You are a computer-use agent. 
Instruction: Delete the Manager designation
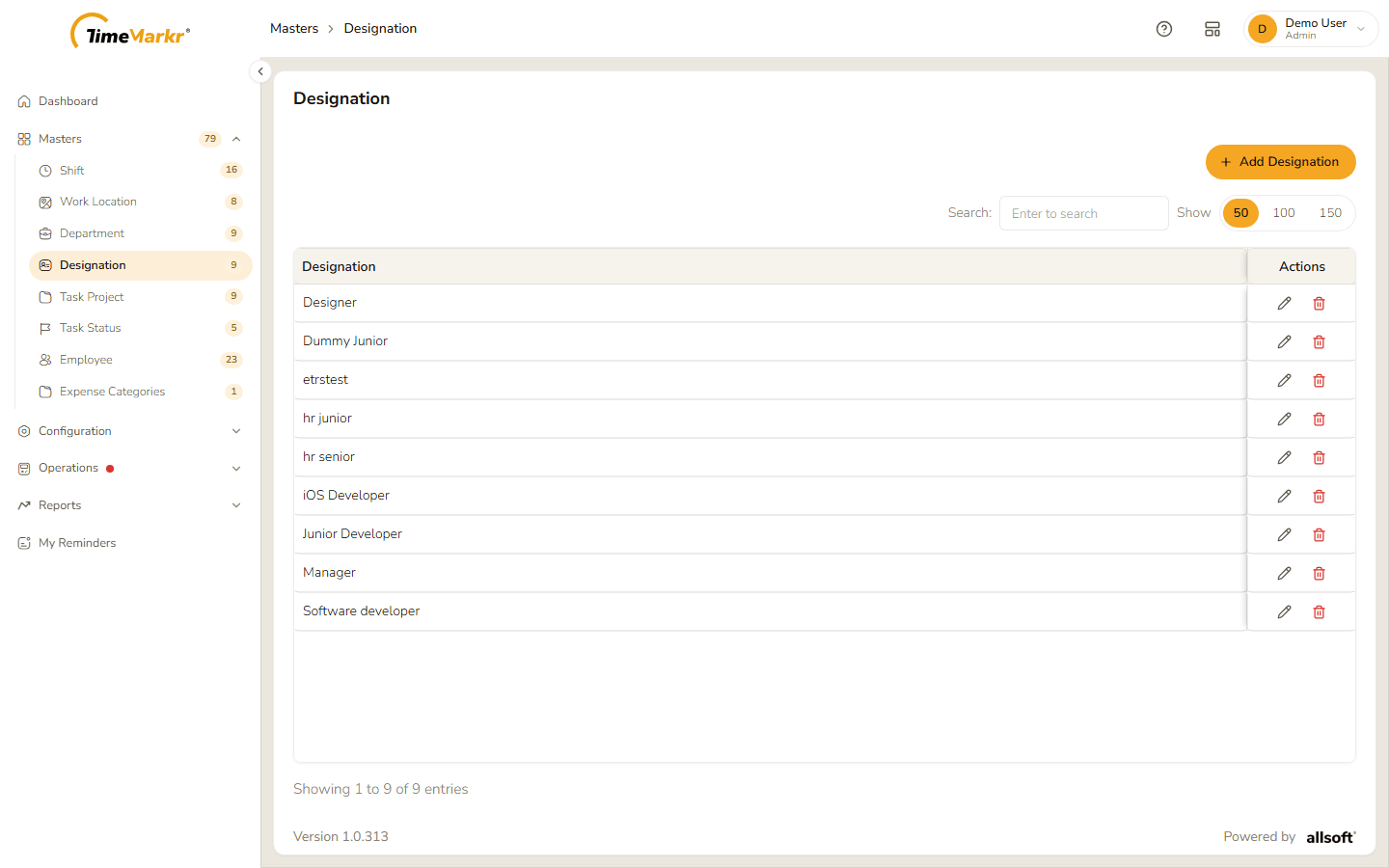(x=1319, y=574)
